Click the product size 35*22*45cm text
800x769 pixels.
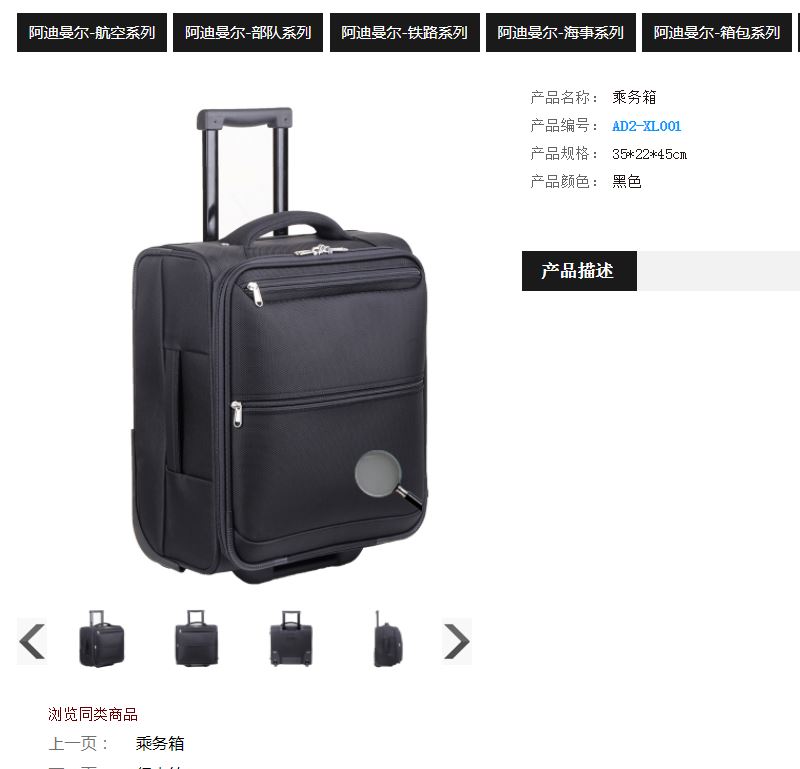click(x=649, y=154)
